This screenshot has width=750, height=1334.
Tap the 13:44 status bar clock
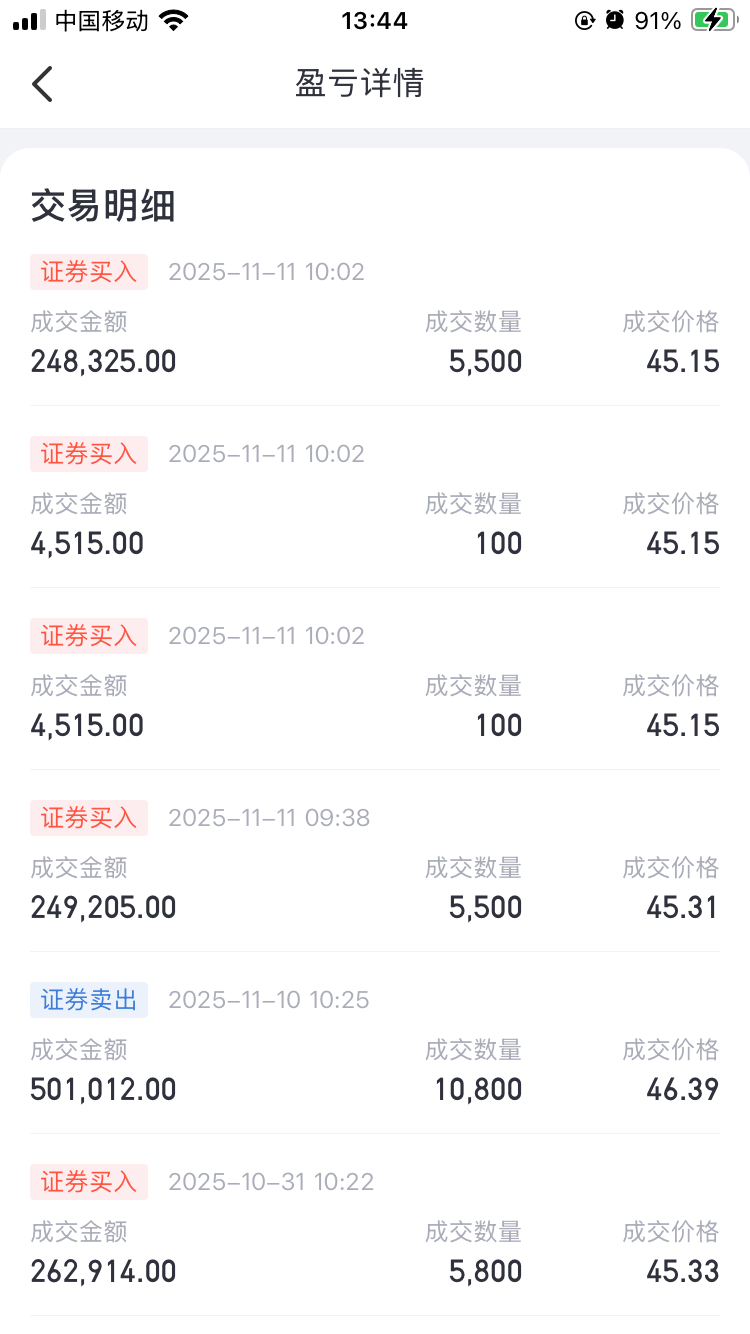(x=374, y=21)
